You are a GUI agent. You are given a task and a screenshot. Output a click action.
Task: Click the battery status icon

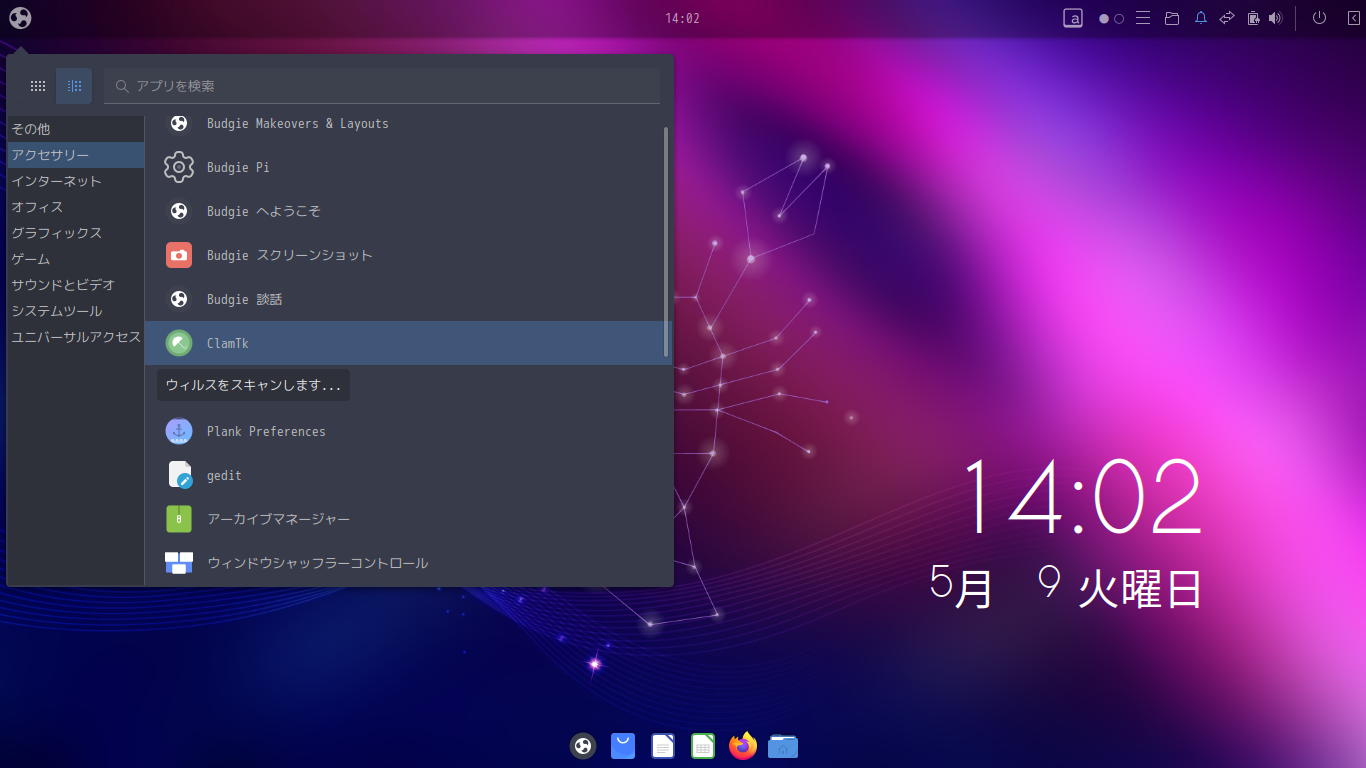point(1253,18)
